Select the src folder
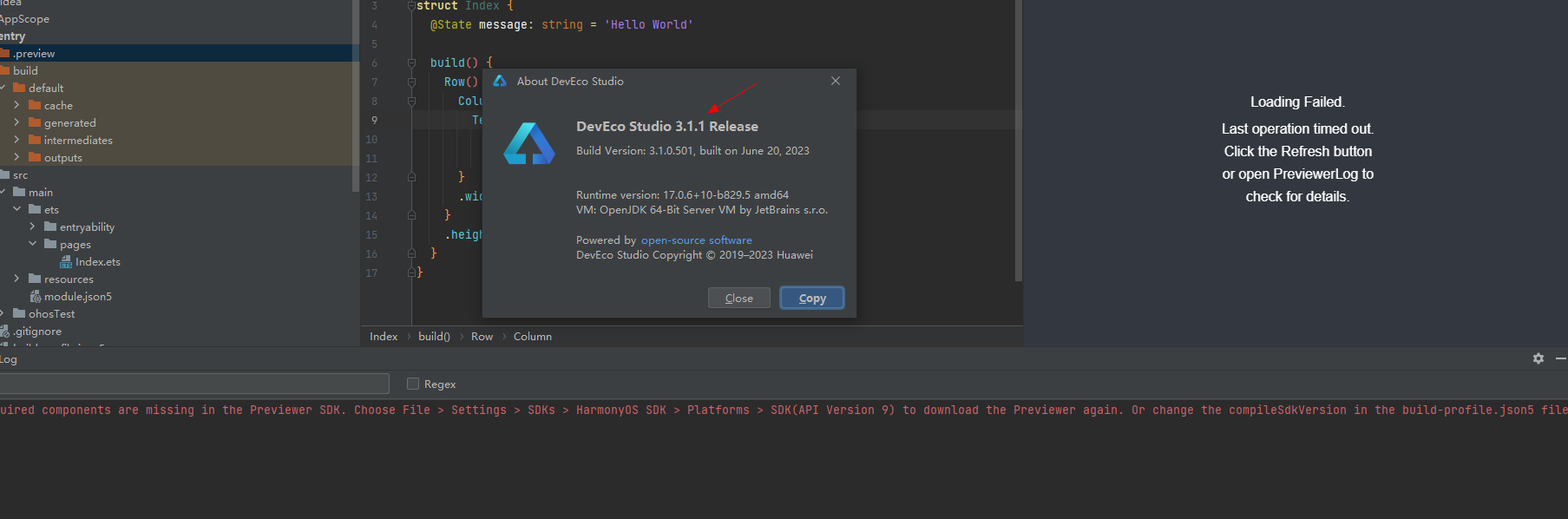1568x519 pixels. click(20, 174)
